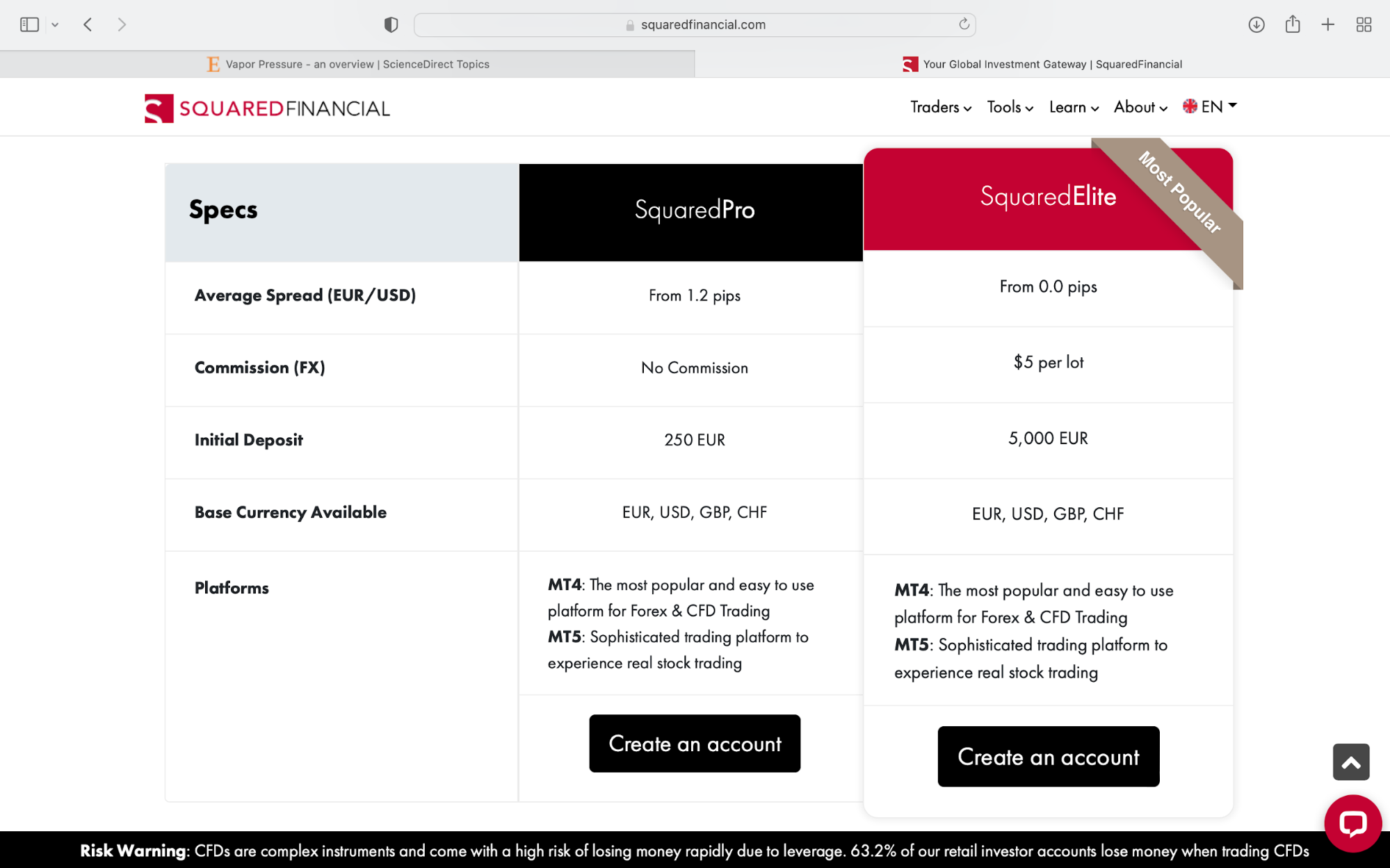Click SquaredPro base currencies 'EUR, USD, GBP, CHF'
The height and width of the screenshot is (868, 1390).
coord(695,512)
